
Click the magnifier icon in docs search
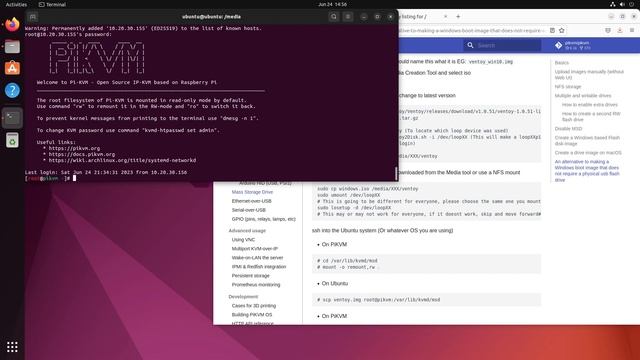pos(471,45)
